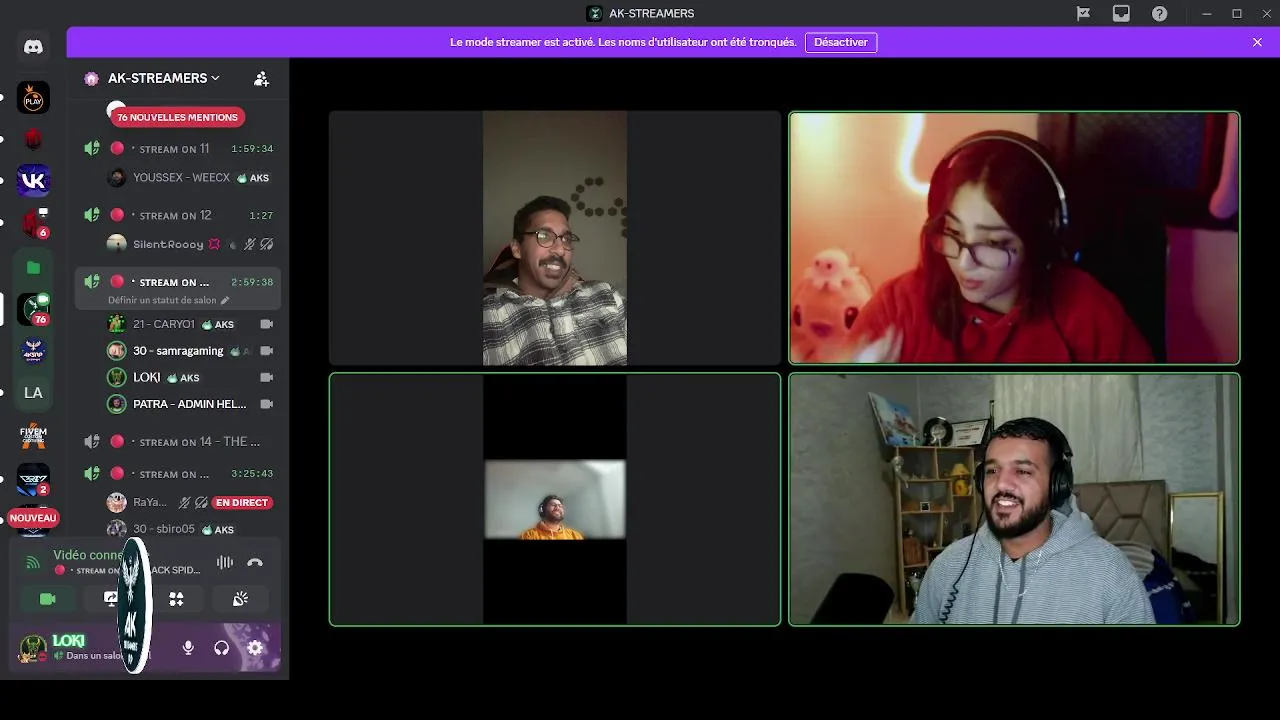Toggle microphone mute
1280x720 pixels.
[x=188, y=648]
